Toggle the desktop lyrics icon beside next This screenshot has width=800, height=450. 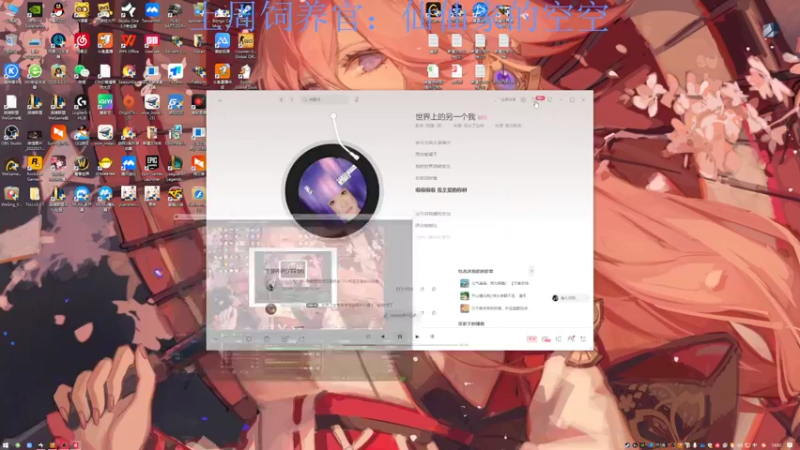pyautogui.click(x=432, y=337)
